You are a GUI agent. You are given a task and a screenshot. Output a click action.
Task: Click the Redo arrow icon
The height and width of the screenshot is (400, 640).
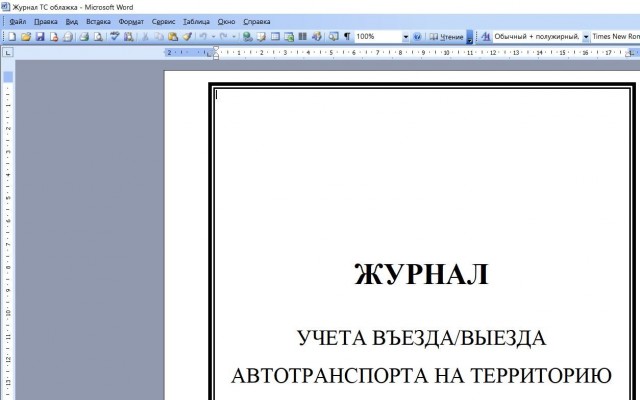click(x=224, y=37)
